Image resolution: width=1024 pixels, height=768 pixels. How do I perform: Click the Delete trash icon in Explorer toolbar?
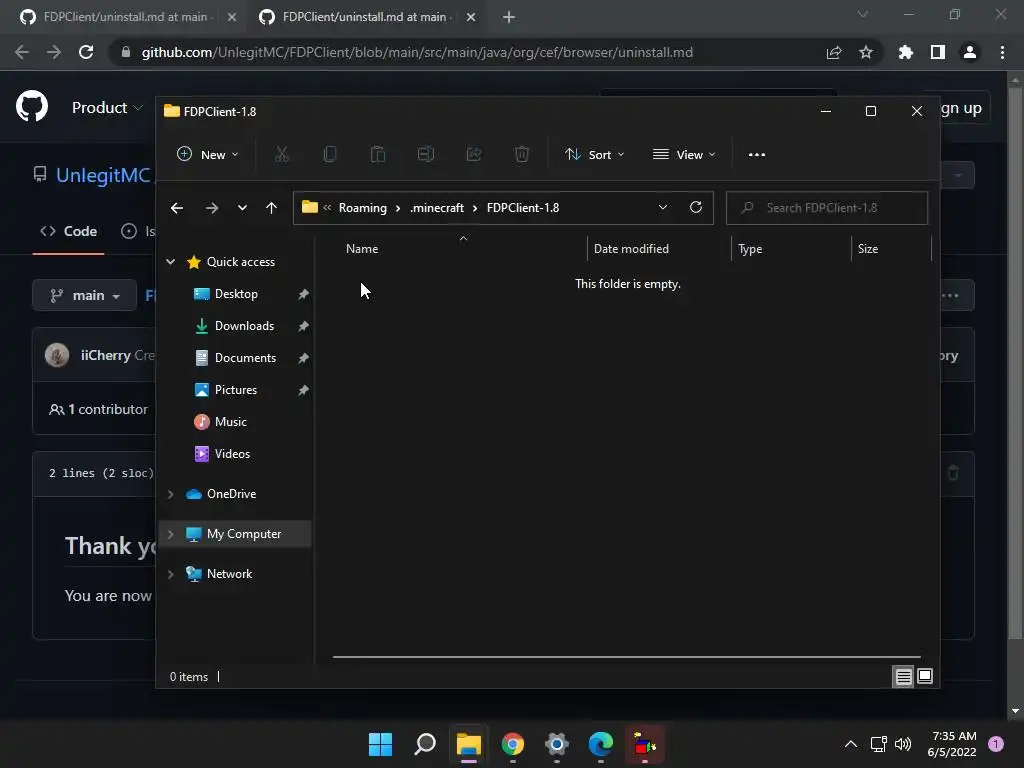pyautogui.click(x=521, y=155)
